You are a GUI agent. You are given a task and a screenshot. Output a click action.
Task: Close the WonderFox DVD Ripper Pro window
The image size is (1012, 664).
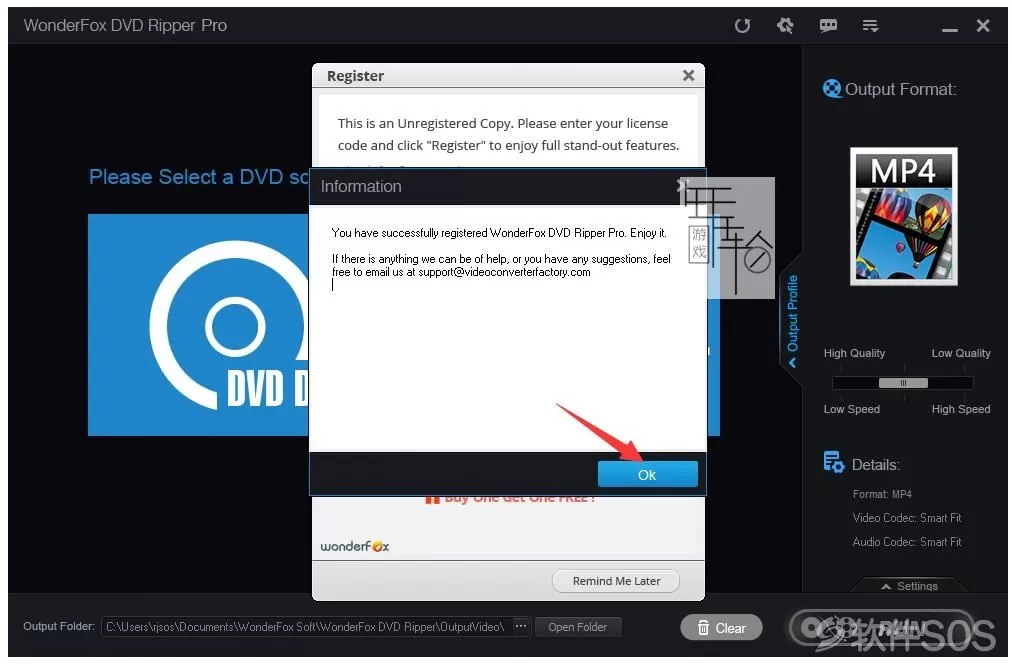[983, 26]
